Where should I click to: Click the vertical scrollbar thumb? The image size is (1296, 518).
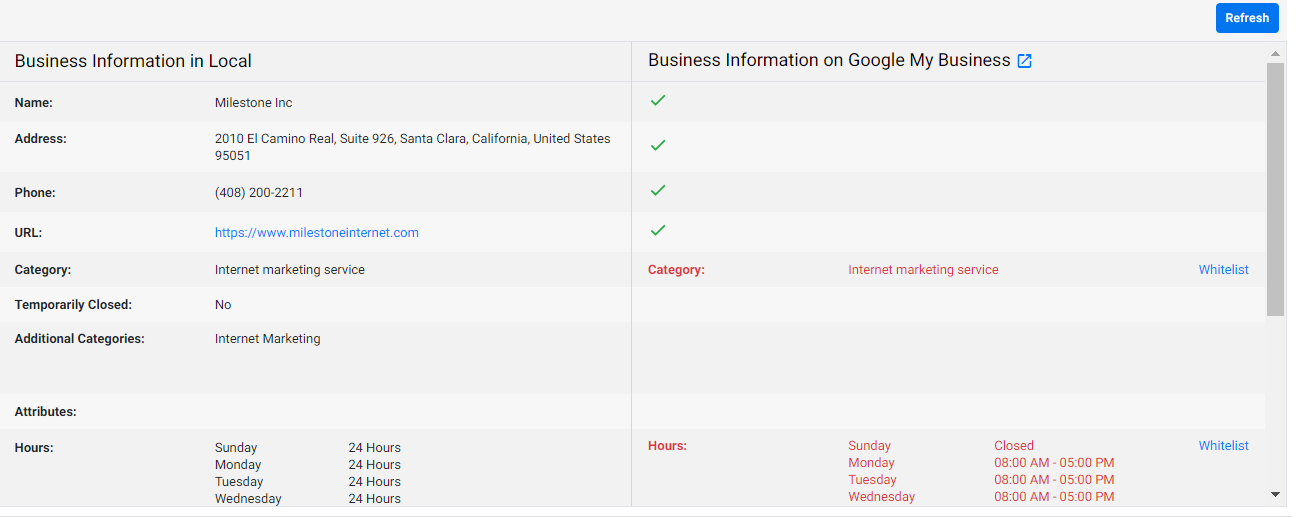coord(1275,189)
